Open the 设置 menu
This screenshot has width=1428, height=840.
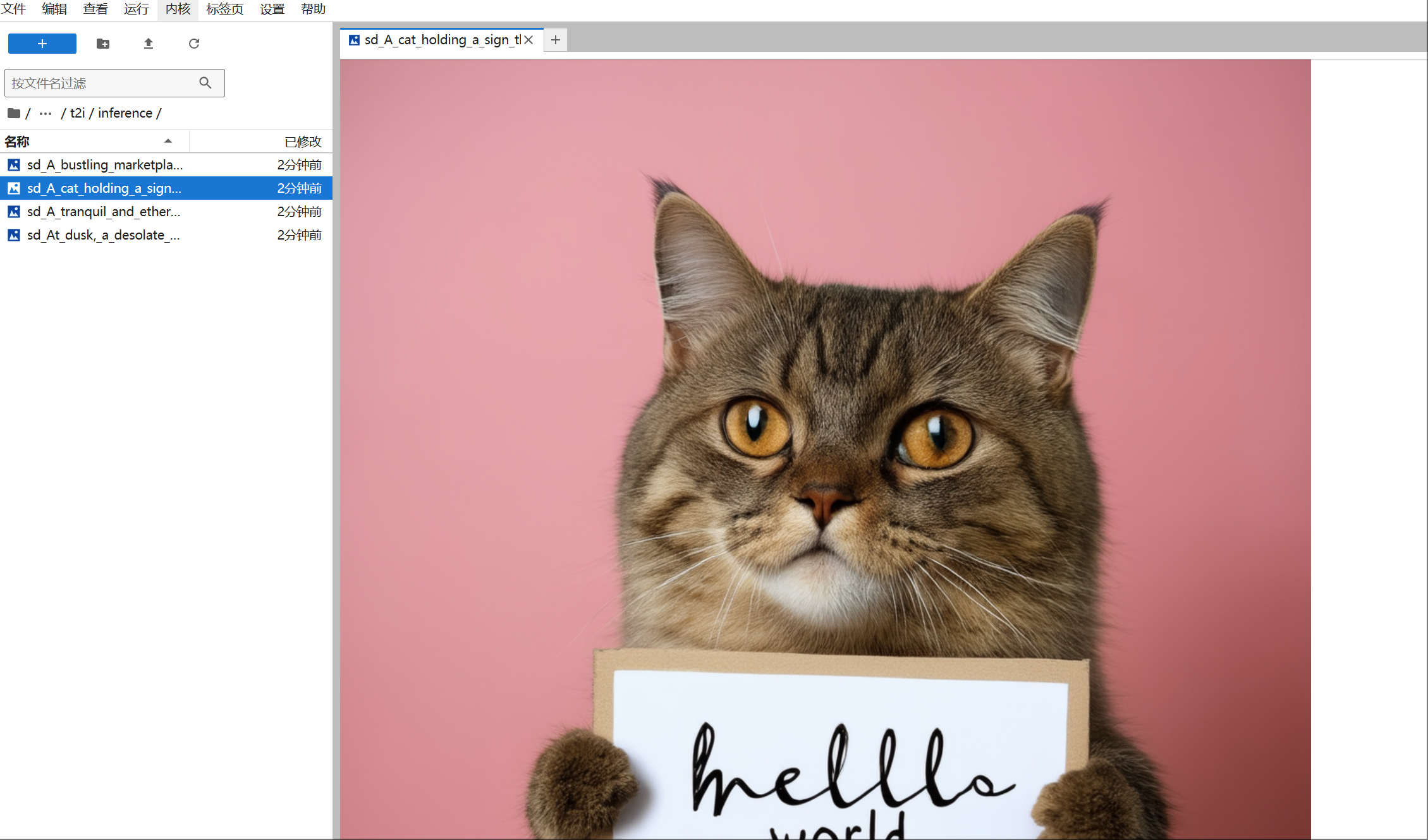(272, 9)
